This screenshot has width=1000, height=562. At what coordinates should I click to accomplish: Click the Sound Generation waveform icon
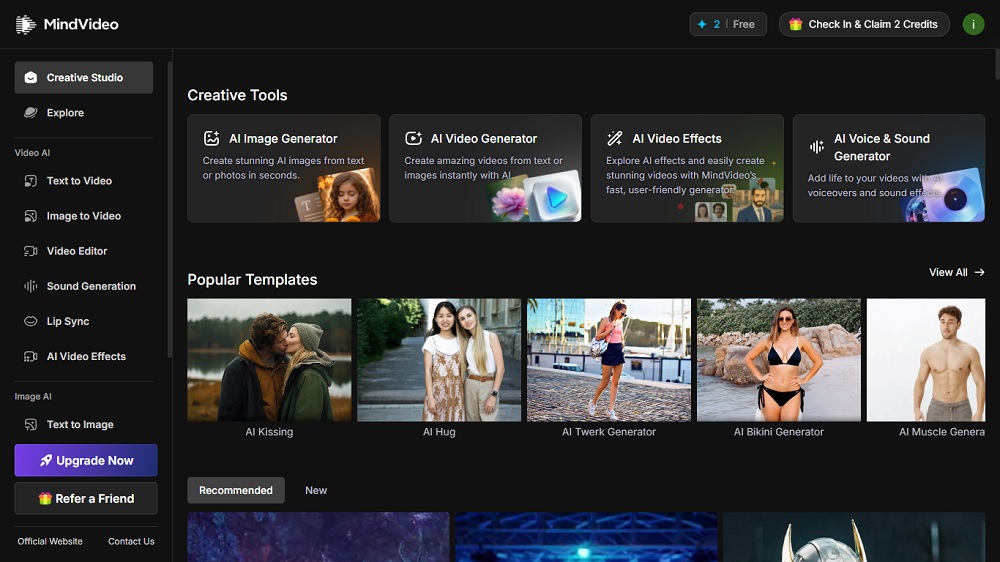[x=31, y=286]
